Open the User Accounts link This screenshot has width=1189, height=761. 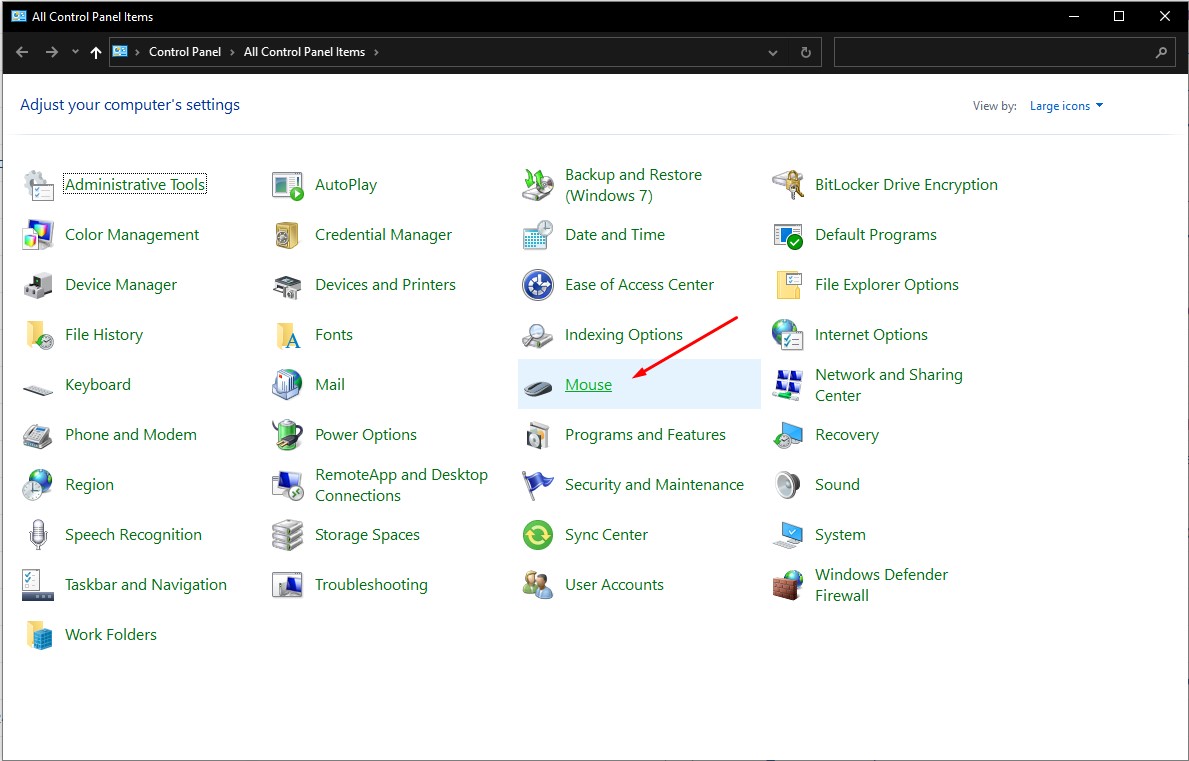614,585
